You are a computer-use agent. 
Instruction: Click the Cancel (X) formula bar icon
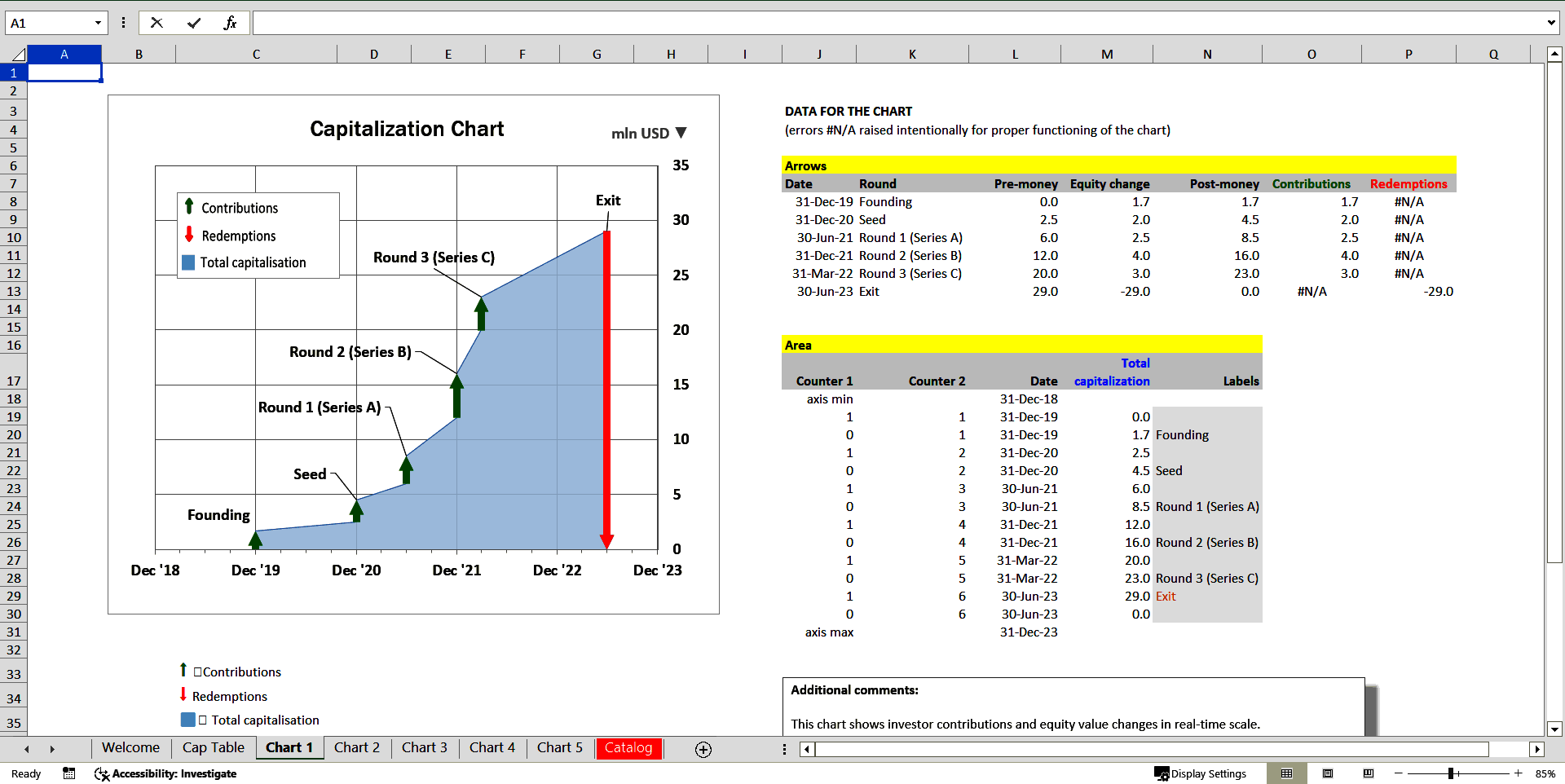click(x=156, y=23)
